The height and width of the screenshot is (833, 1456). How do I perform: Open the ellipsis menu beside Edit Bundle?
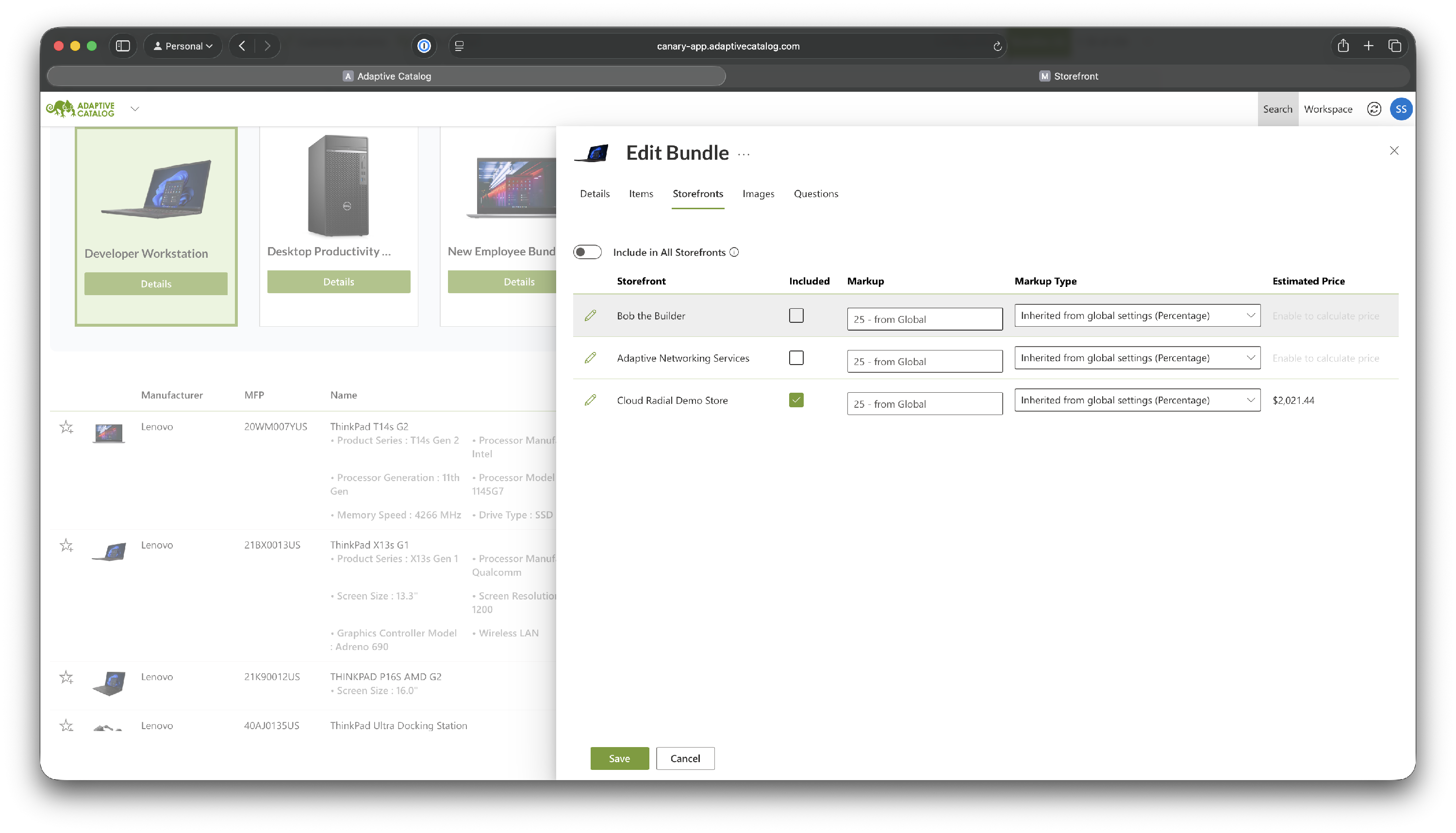pyautogui.click(x=744, y=154)
